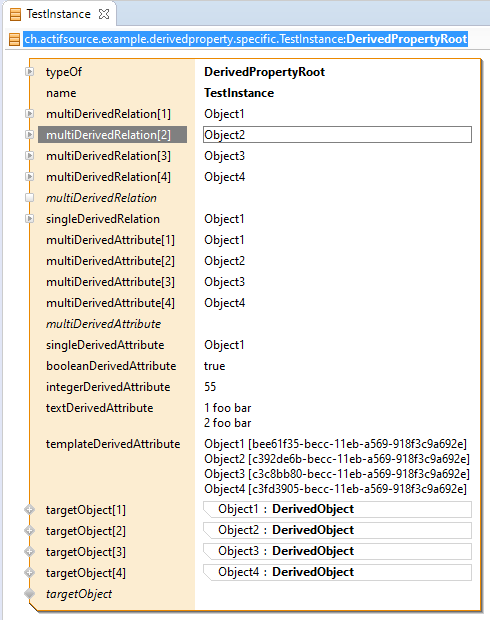Open Object1 : DerivedObject target entry
The image size is (490, 620).
pyautogui.click(x=337, y=509)
